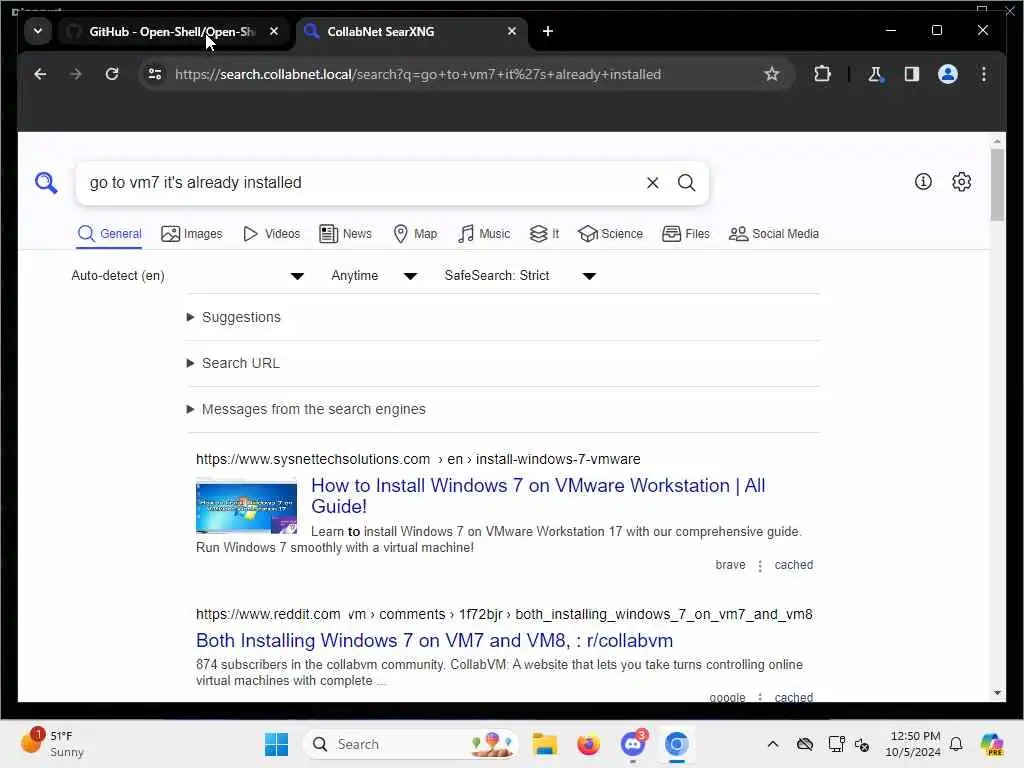Submit search with the magnifier button
This screenshot has width=1024, height=768.
point(686,183)
